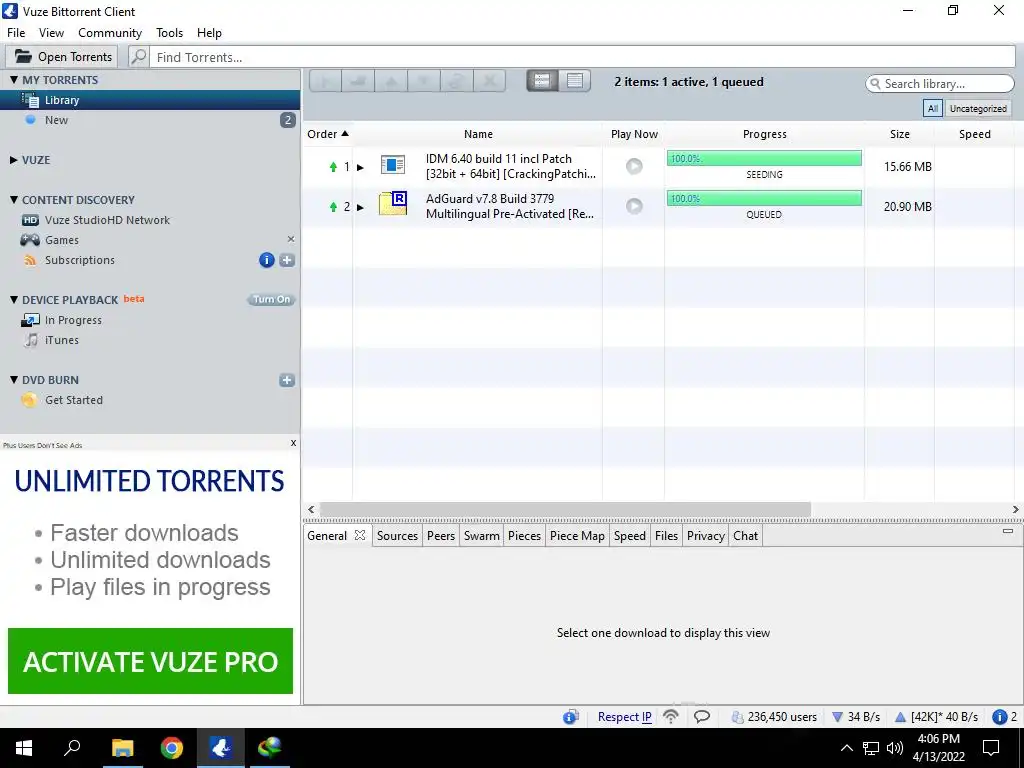The image size is (1024, 768).
Task: Click the ACTIVATE VUZE PRO button
Action: 150,661
